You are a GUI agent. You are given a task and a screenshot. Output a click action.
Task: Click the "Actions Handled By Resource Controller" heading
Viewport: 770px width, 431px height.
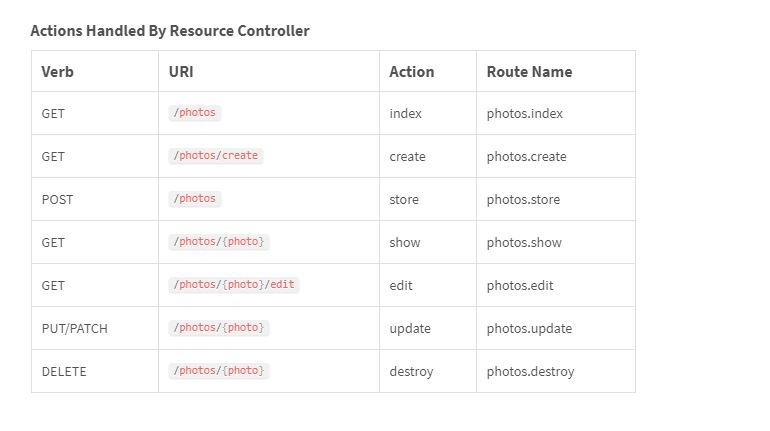[170, 31]
